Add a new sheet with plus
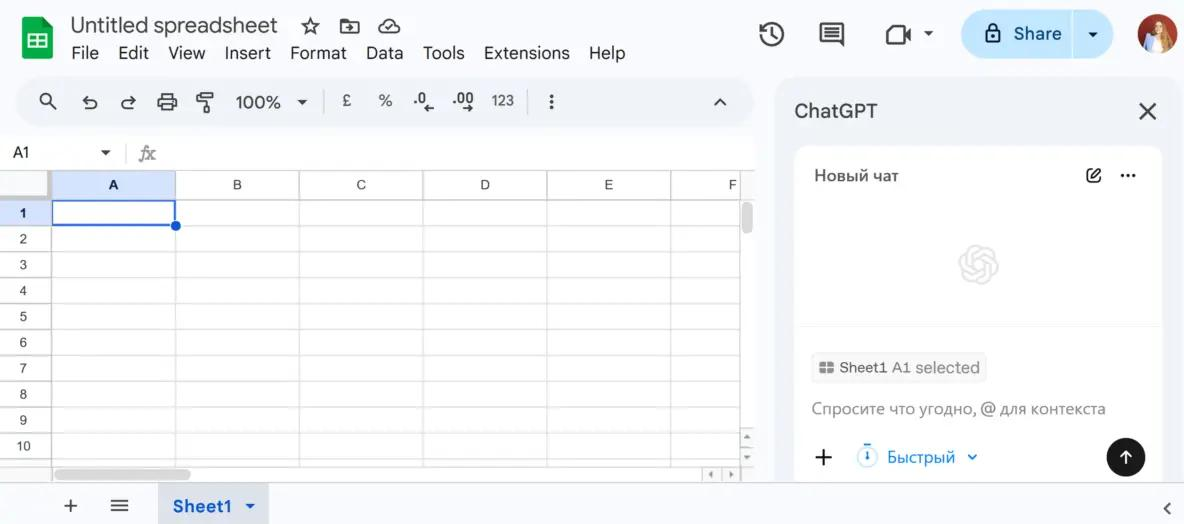 click(x=70, y=506)
